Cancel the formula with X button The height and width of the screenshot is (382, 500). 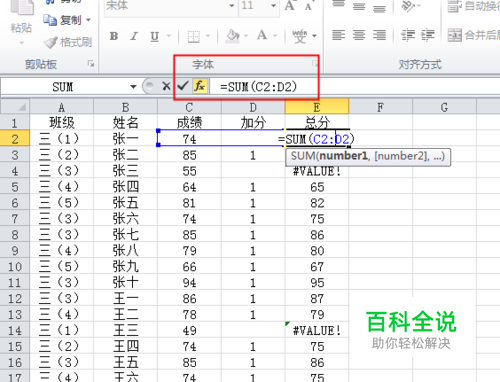coord(166,87)
